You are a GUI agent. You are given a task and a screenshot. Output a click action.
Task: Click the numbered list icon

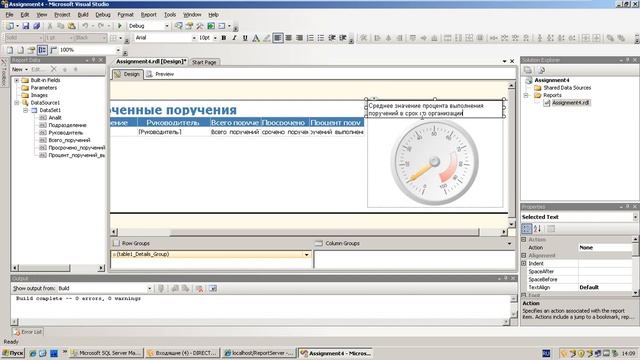tap(310, 38)
